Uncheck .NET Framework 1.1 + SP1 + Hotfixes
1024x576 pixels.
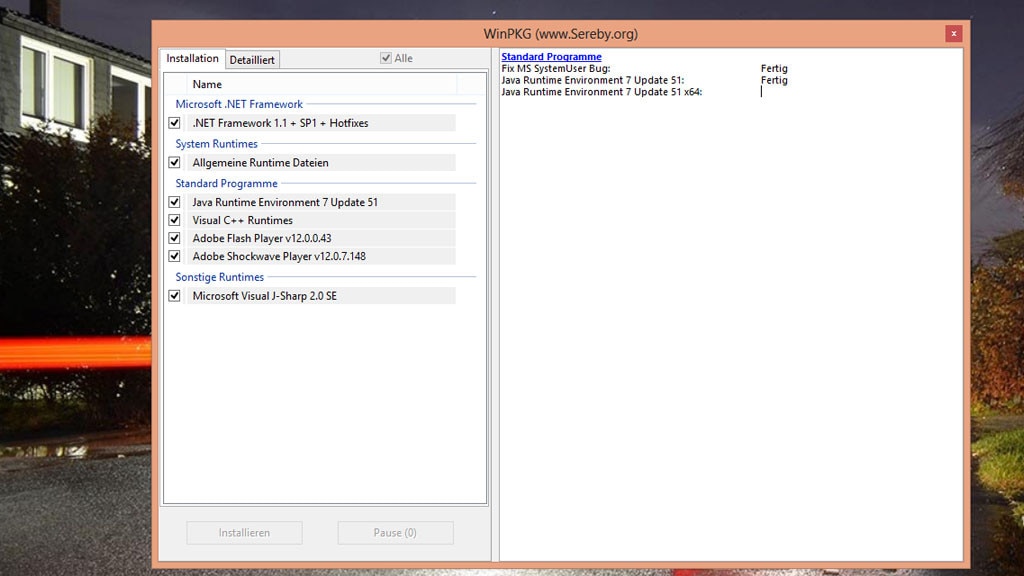174,123
